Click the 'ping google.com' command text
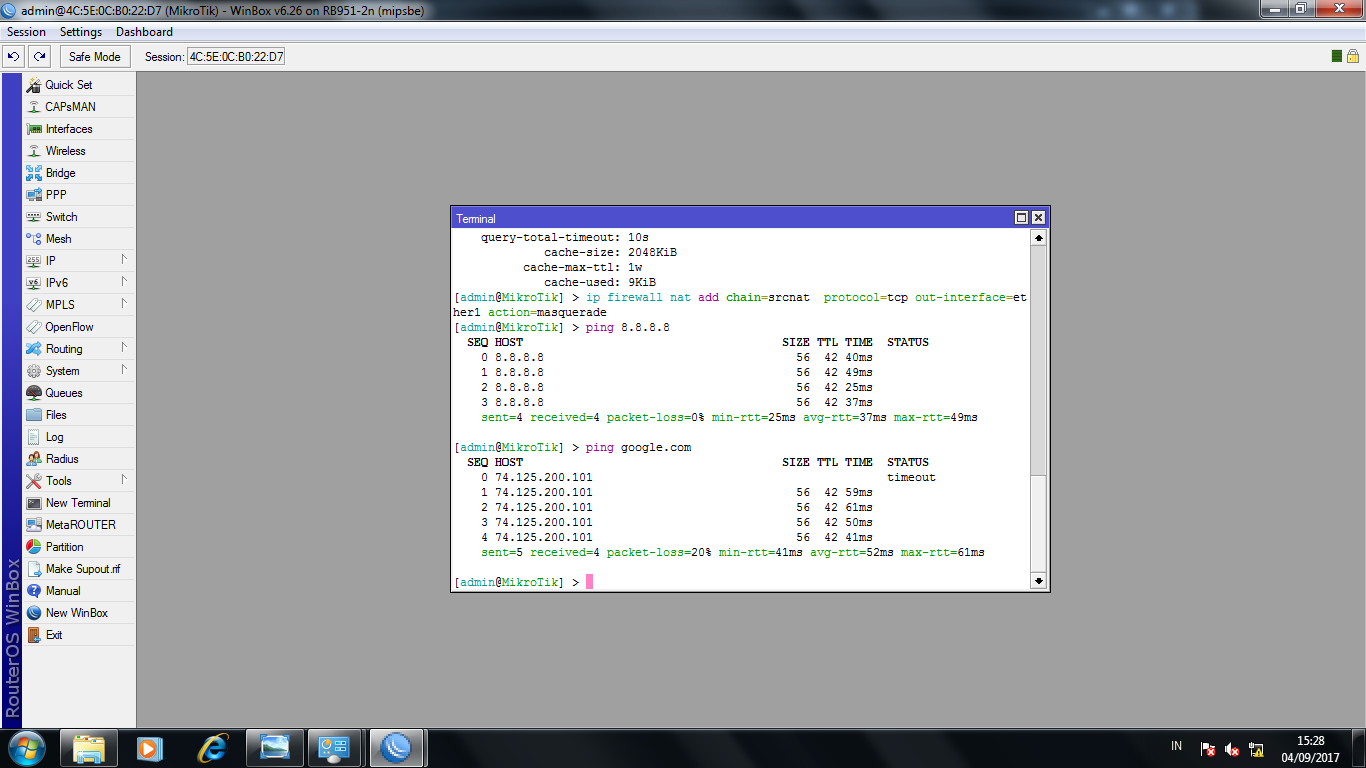The height and width of the screenshot is (768, 1366). pyautogui.click(x=638, y=447)
